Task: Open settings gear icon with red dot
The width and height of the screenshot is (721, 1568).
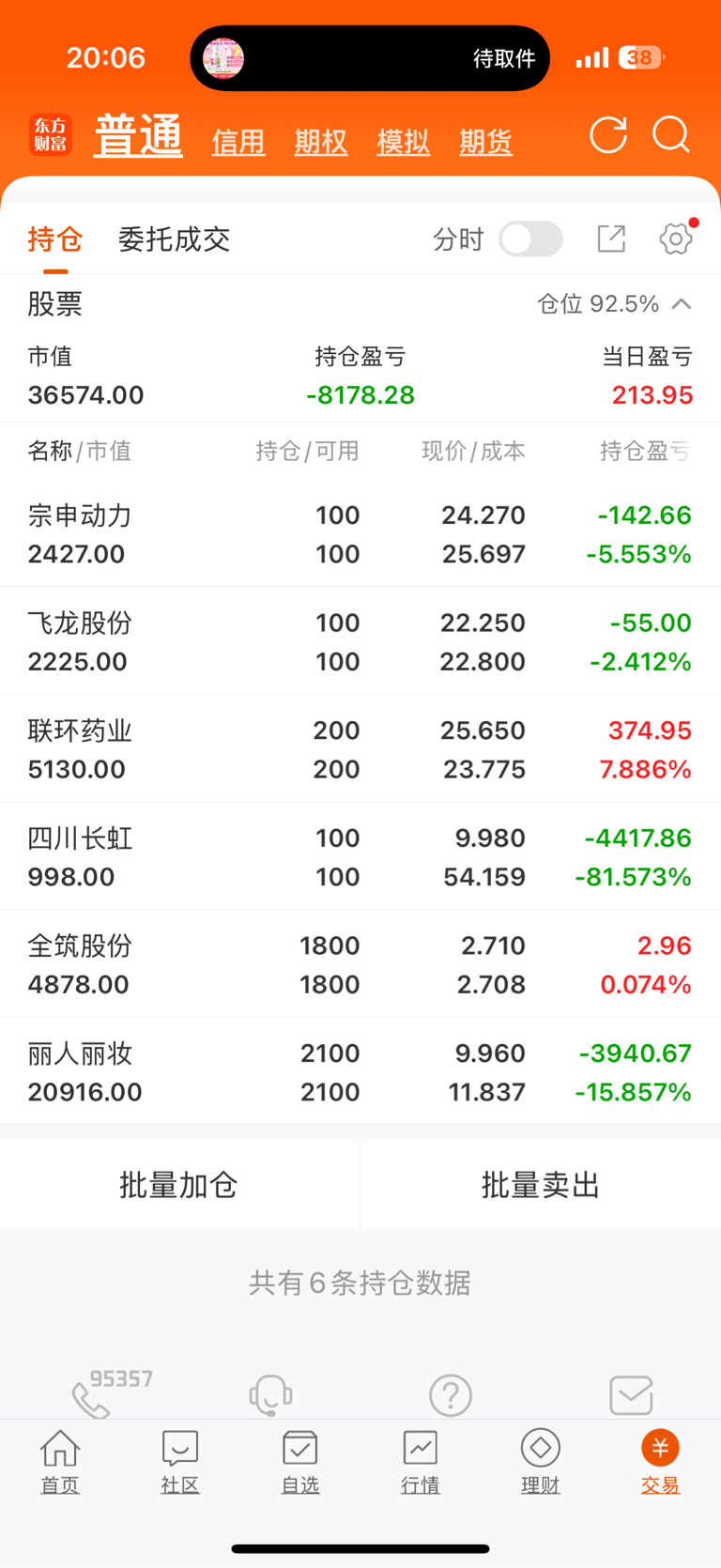Action: [x=677, y=238]
